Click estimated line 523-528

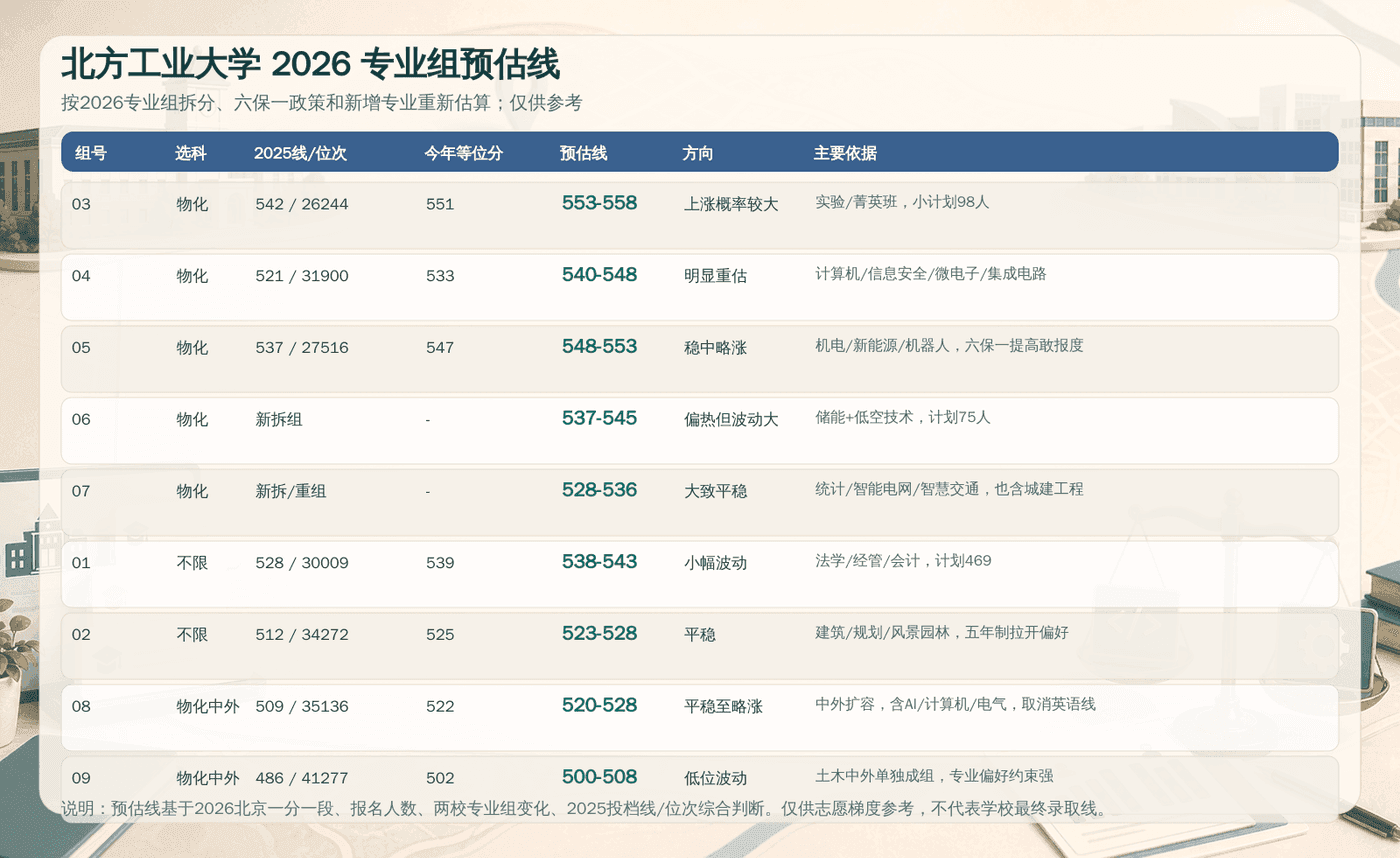click(599, 634)
